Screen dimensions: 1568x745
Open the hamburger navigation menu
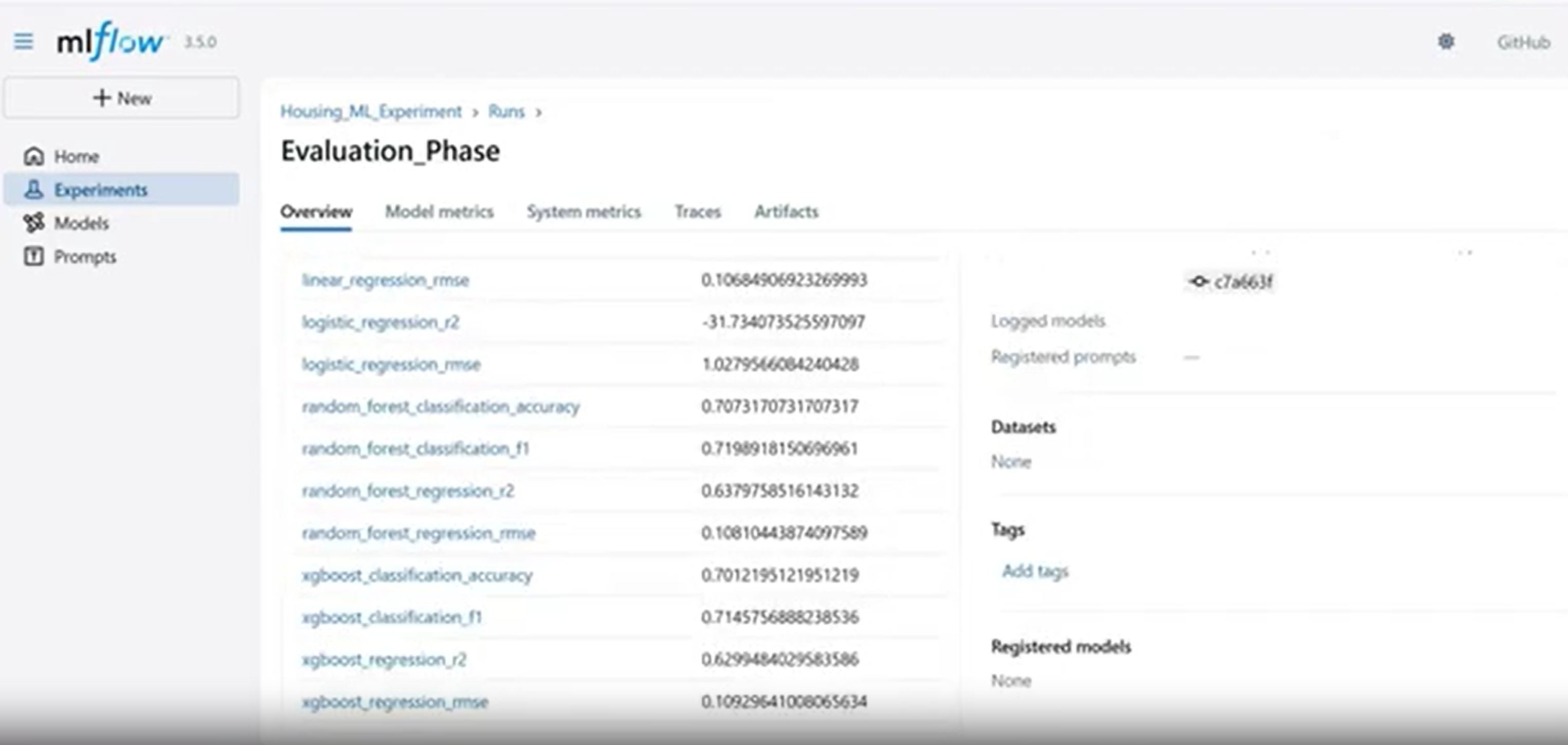click(23, 41)
